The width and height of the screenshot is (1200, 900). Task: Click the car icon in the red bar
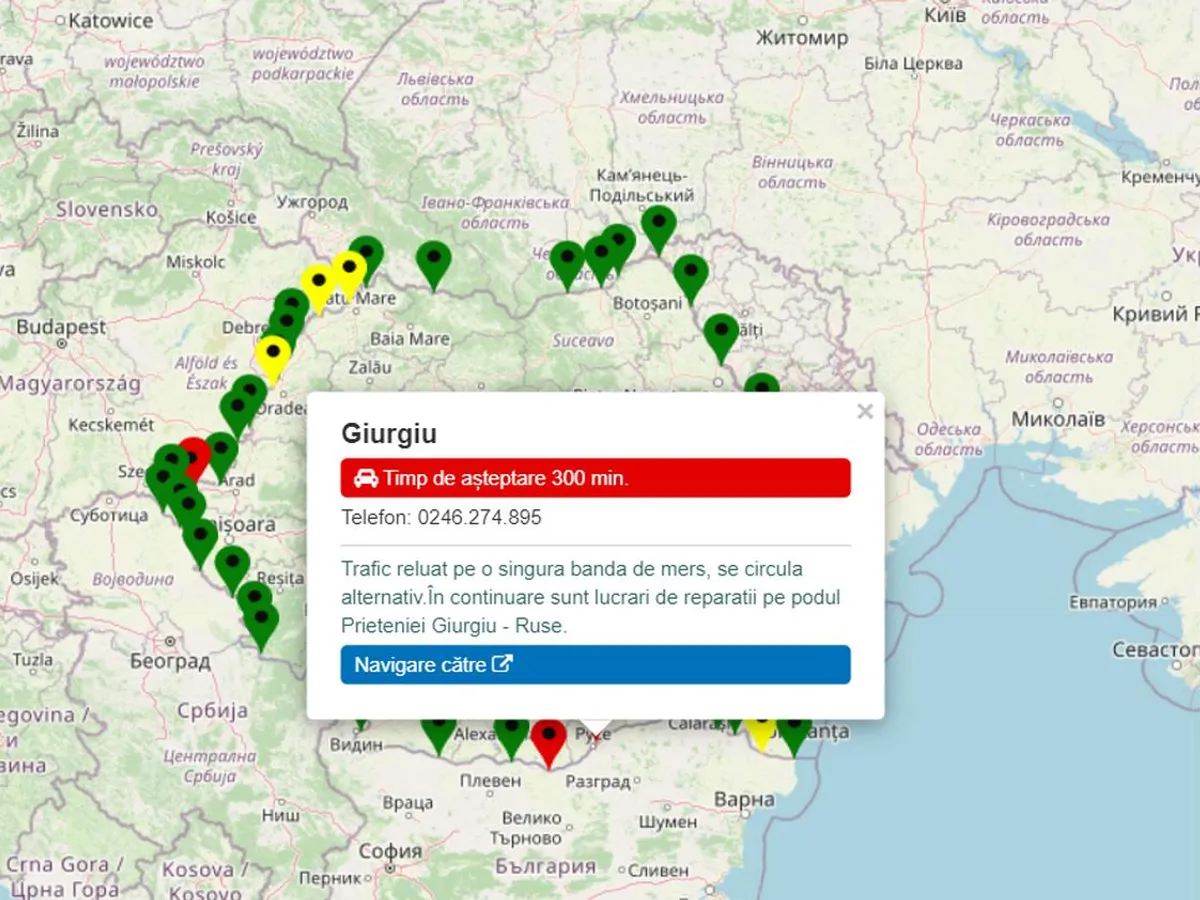[x=366, y=478]
